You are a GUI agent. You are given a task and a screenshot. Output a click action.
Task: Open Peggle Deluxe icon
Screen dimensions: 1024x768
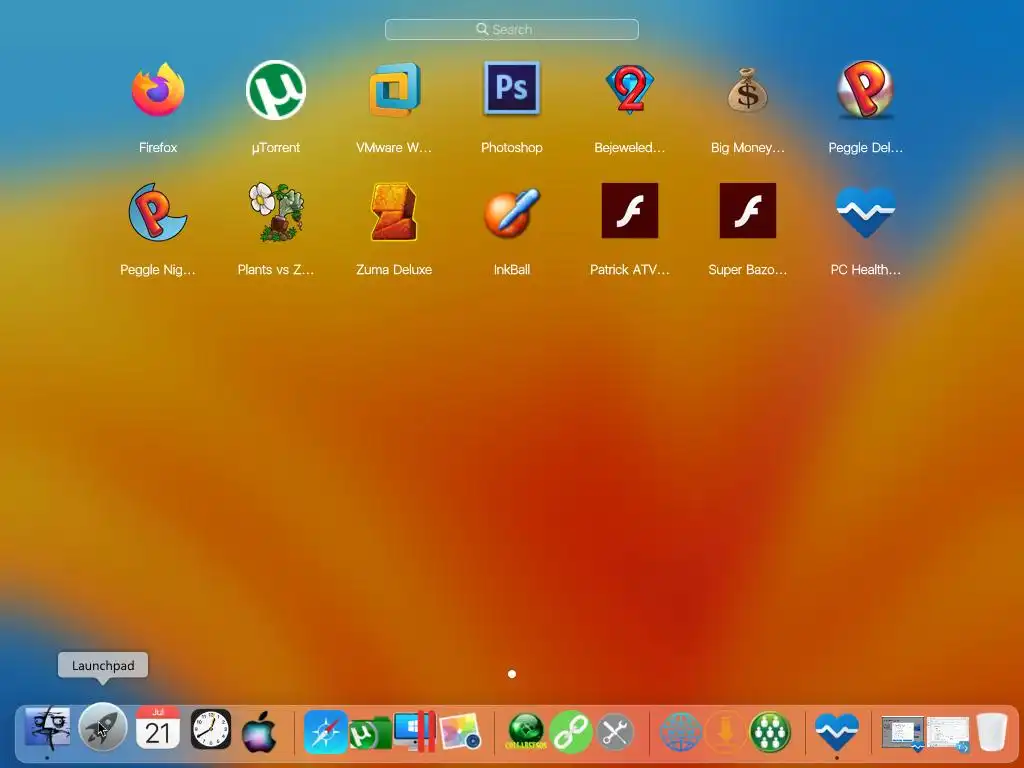pyautogui.click(x=865, y=90)
